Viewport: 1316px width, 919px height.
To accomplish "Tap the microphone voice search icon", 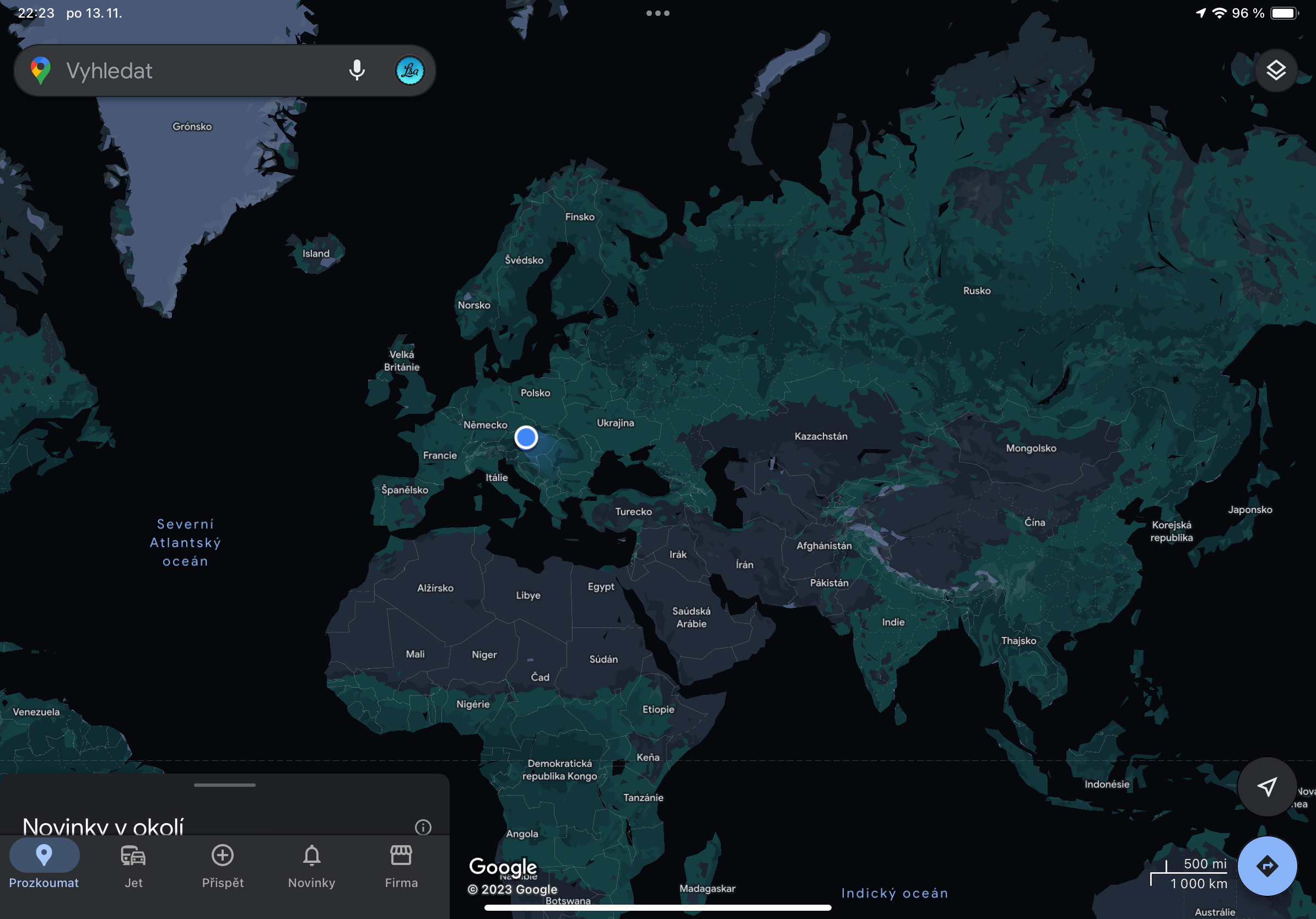I will pyautogui.click(x=357, y=71).
